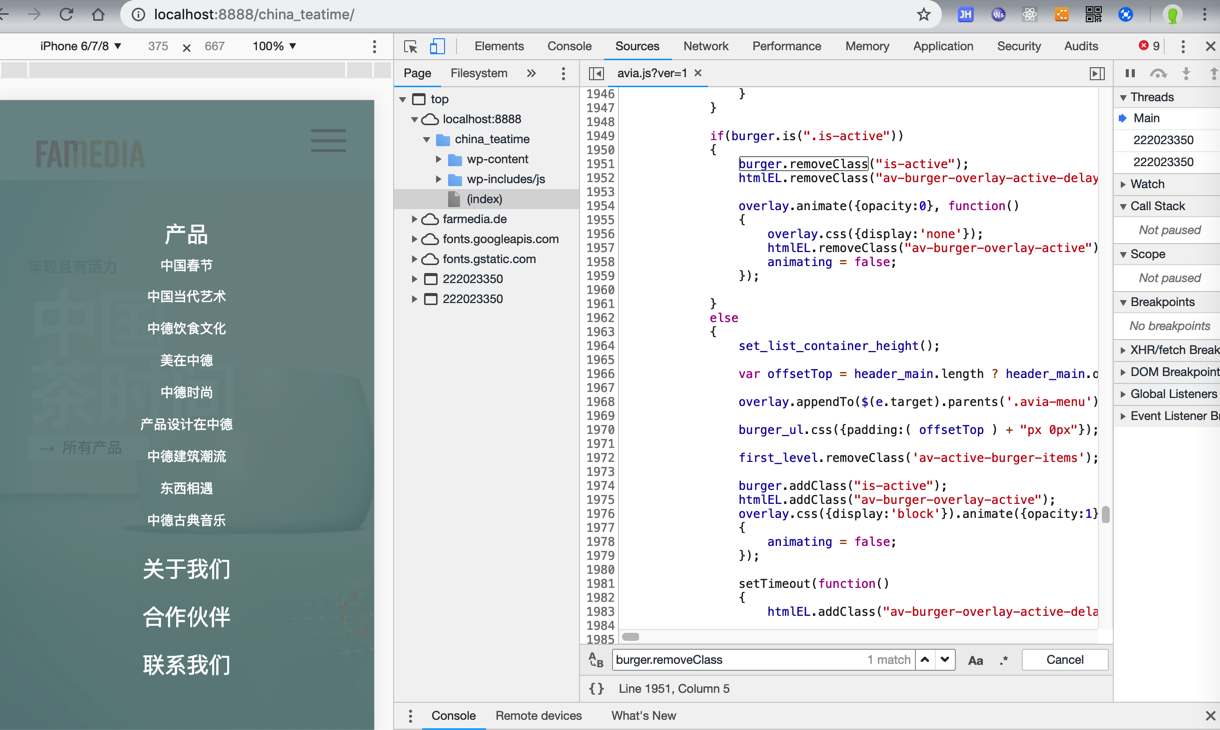Click the pause script execution button
Viewport: 1220px width, 730px height.
click(1130, 73)
